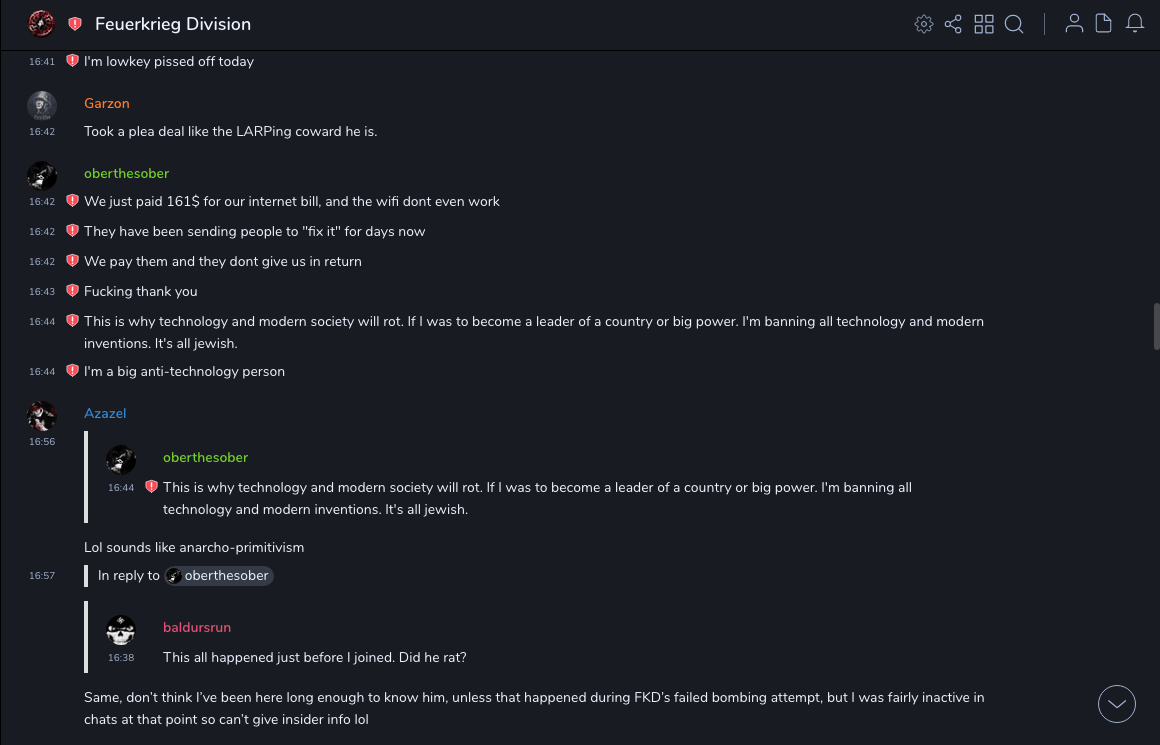The height and width of the screenshot is (745, 1160).
Task: Click baldursrun's skull avatar in the quote
Action: tap(121, 630)
